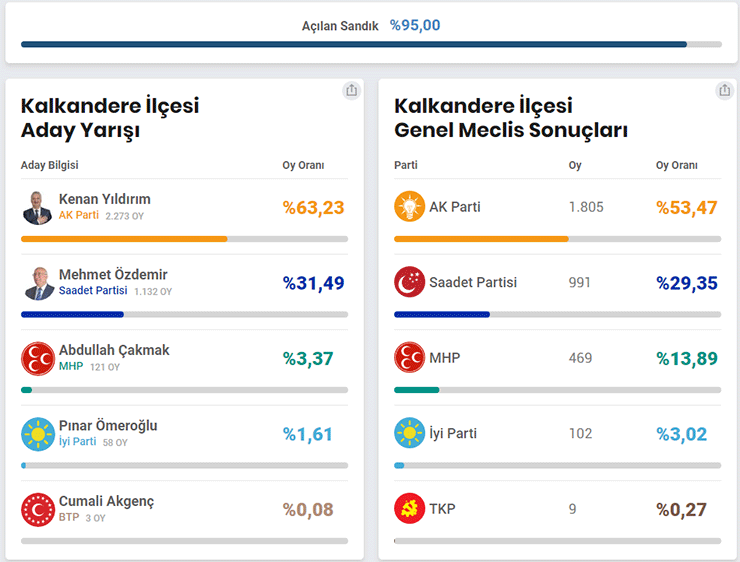This screenshot has width=740, height=562.
Task: Click MHP logo in council results
Action: 410,358
